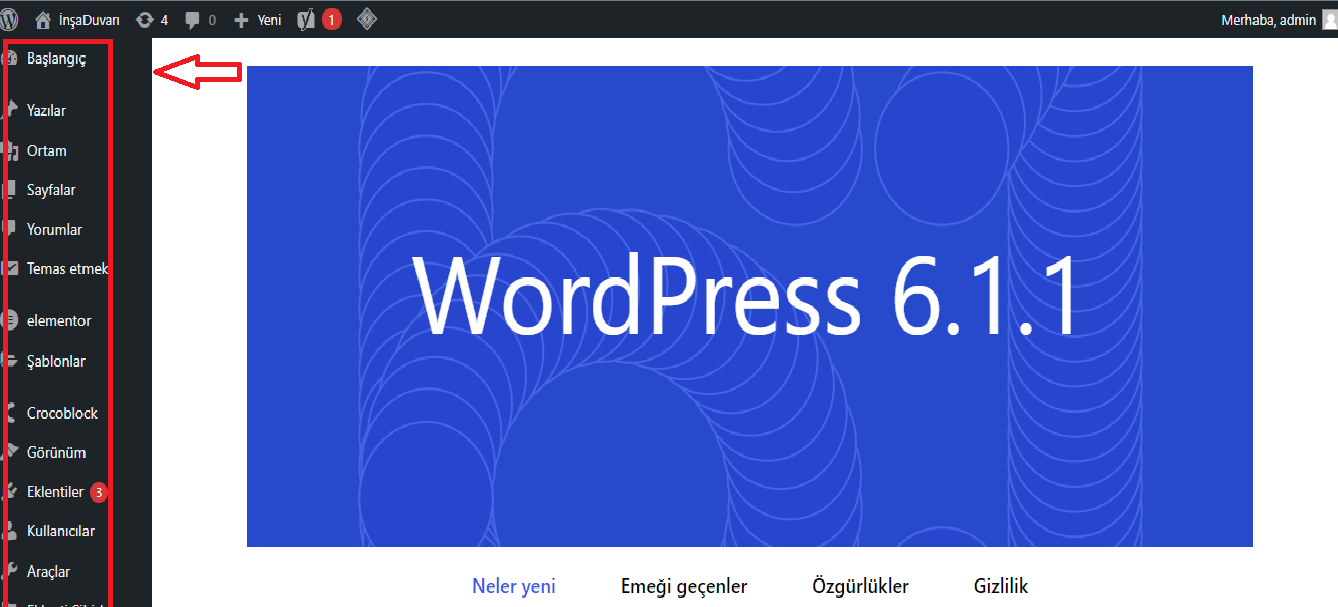Viewport: 1338px width, 607px height.
Task: Click the Crocoblock logo icon
Action: pyautogui.click(x=11, y=413)
